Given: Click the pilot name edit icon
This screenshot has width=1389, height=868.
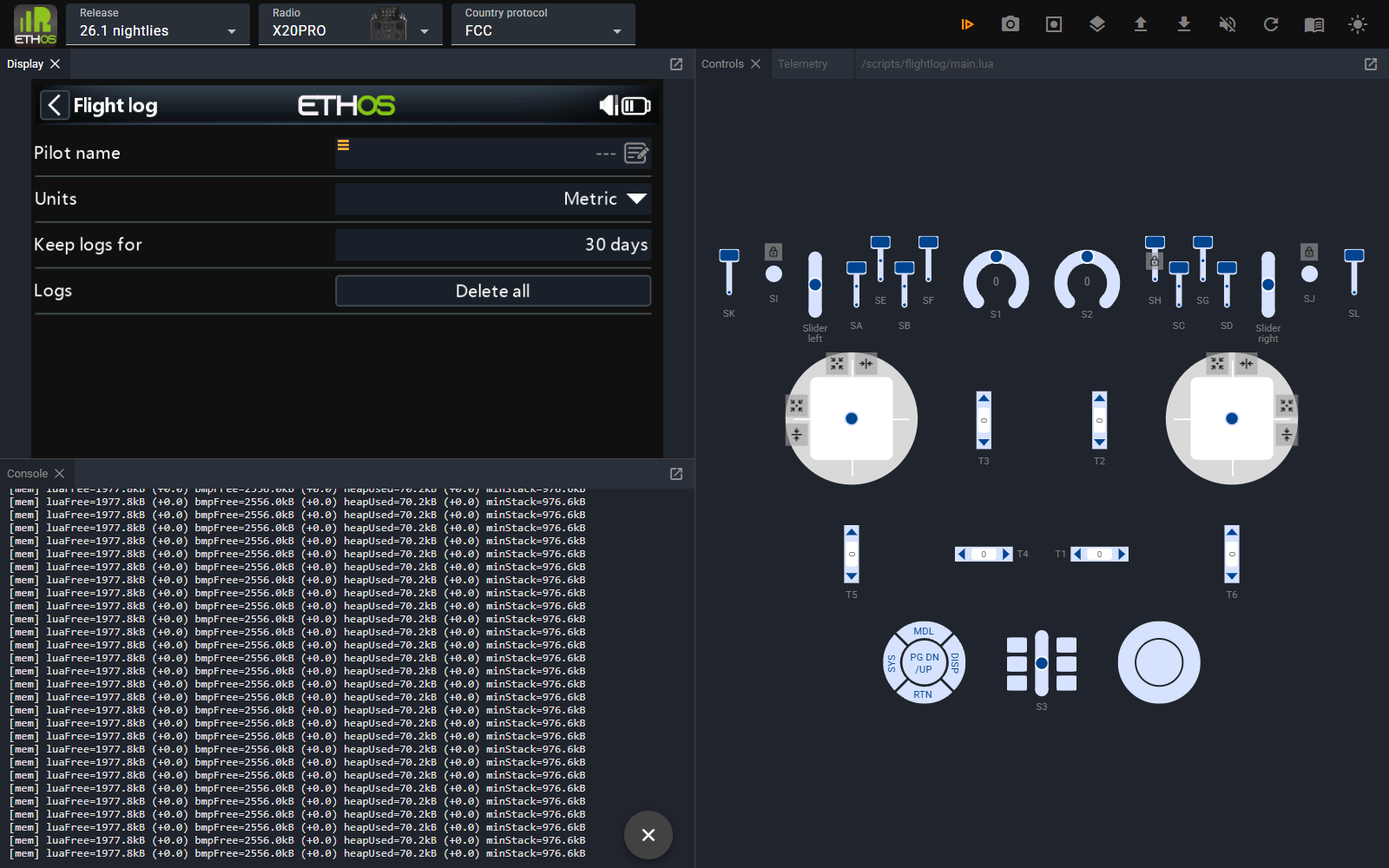Looking at the screenshot, I should pos(636,154).
